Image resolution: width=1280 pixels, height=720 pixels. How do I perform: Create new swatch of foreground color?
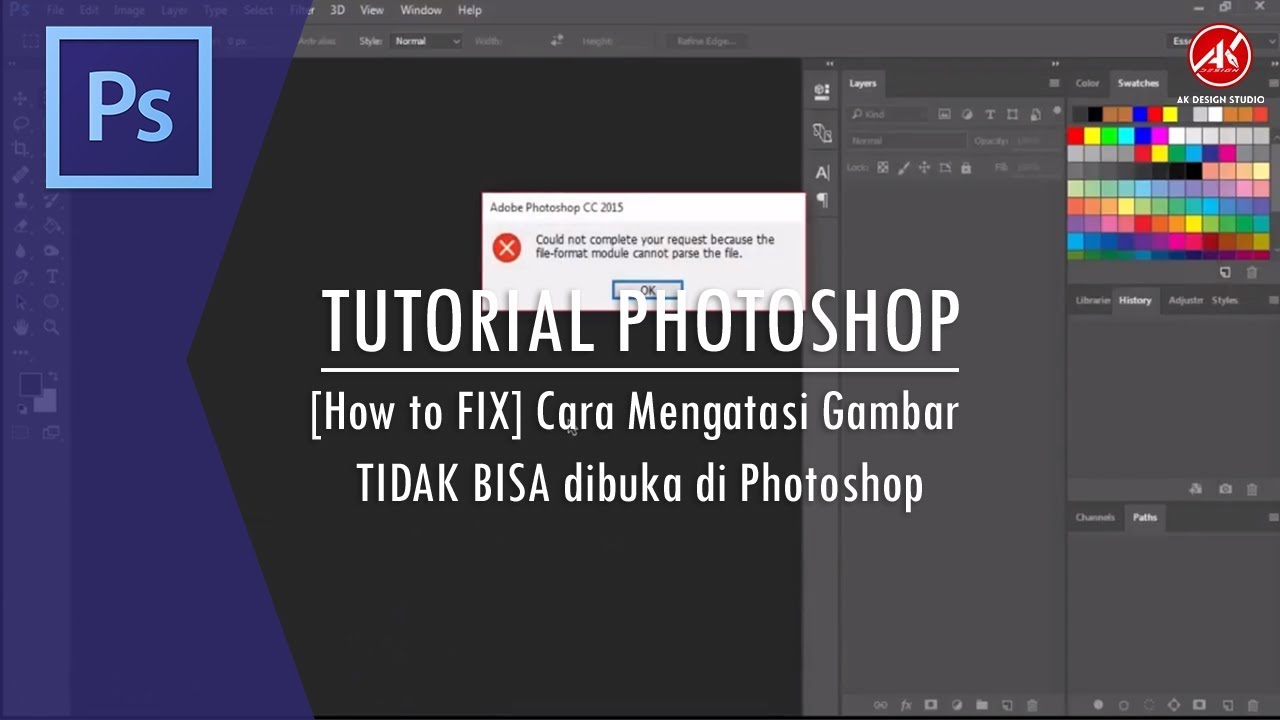[1225, 272]
